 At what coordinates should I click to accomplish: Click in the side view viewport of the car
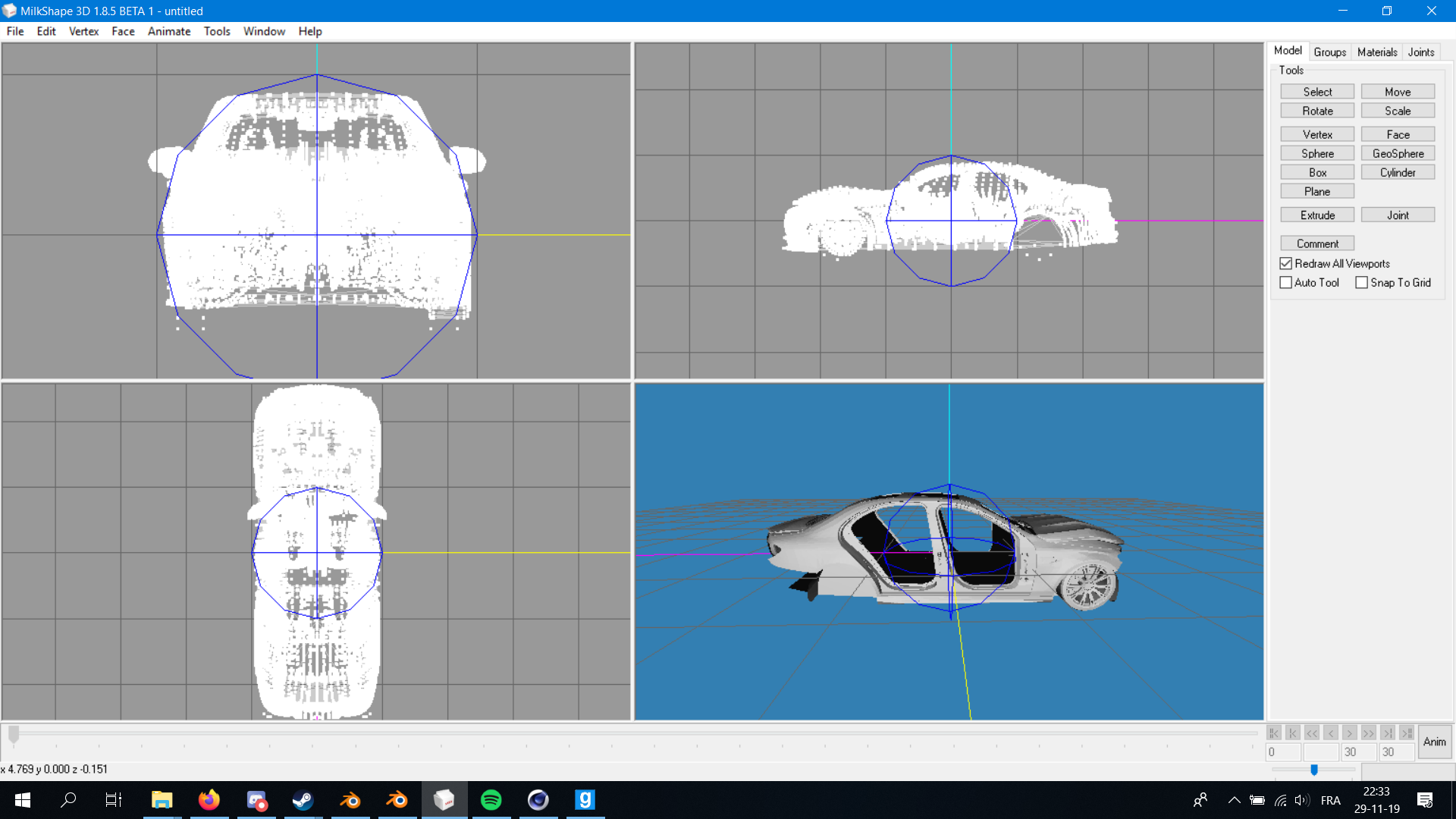pyautogui.click(x=949, y=211)
